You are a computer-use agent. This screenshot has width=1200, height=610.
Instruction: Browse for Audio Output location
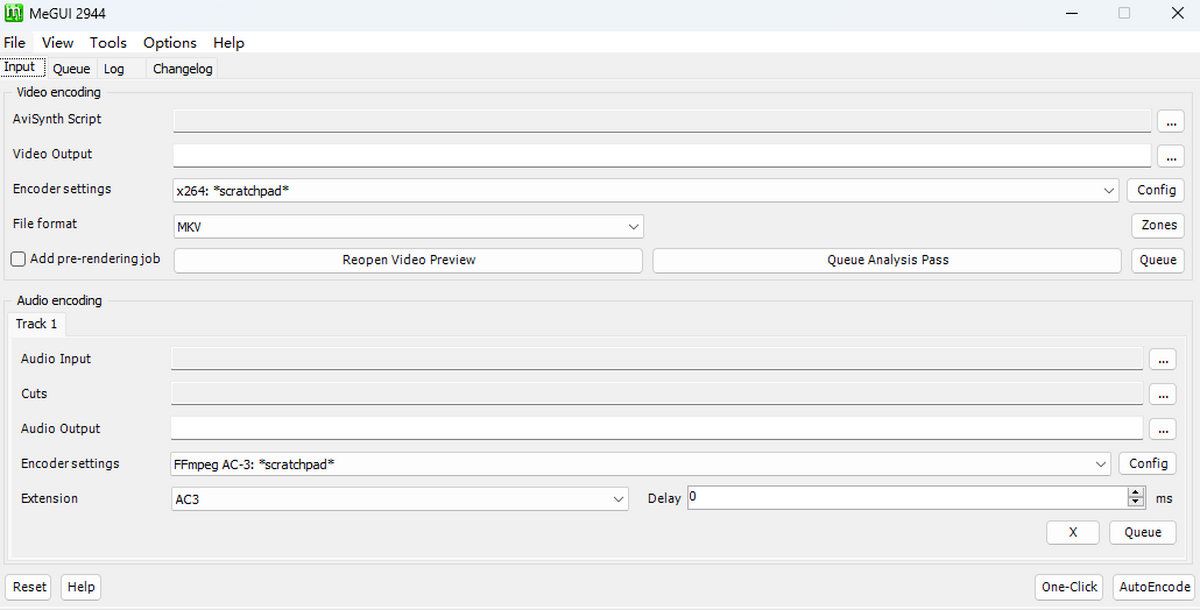coord(1162,430)
